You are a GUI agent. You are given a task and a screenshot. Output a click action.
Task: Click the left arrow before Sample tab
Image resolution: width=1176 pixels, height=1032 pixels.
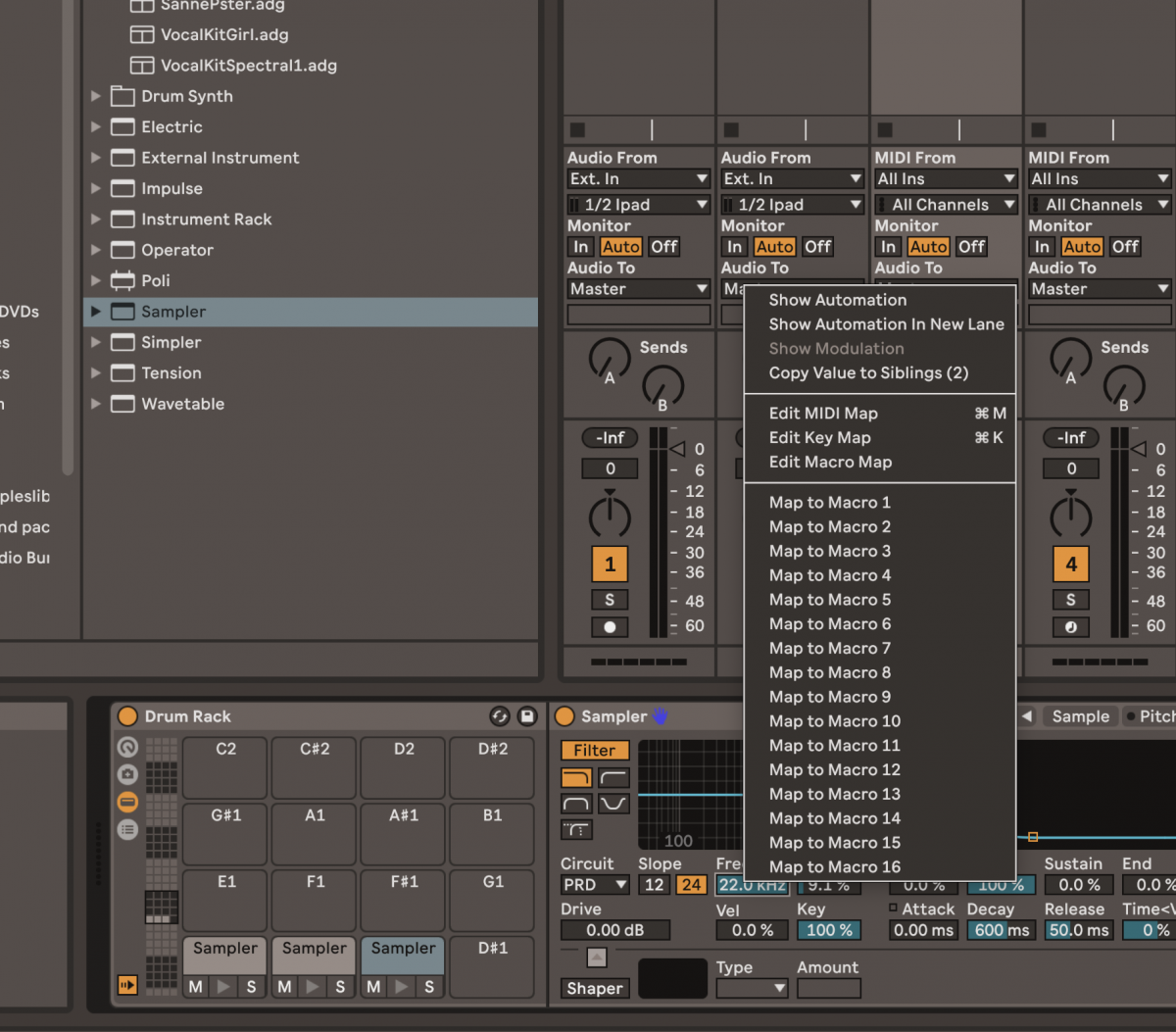point(1027,716)
